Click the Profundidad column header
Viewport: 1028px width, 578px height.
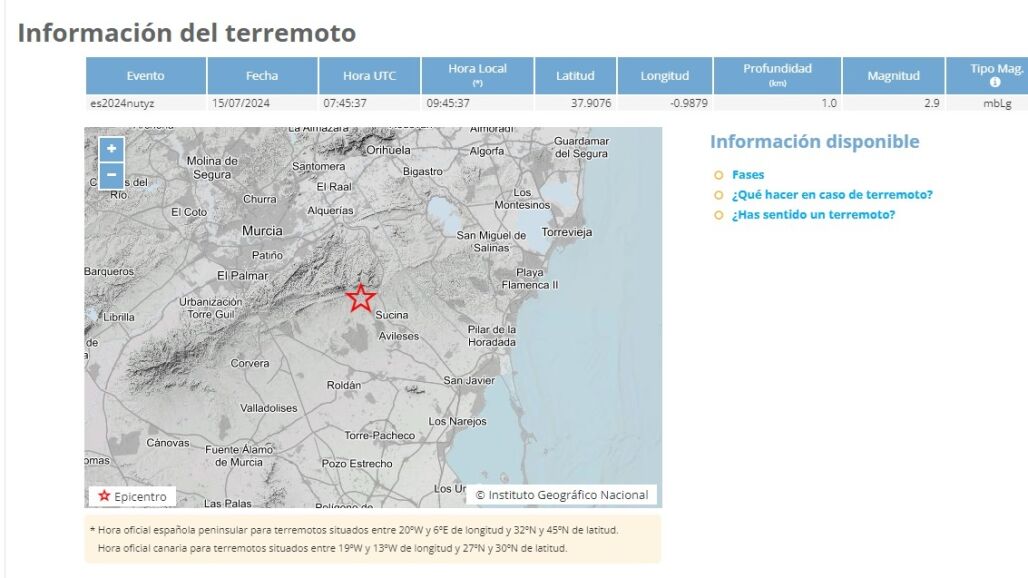click(x=777, y=75)
